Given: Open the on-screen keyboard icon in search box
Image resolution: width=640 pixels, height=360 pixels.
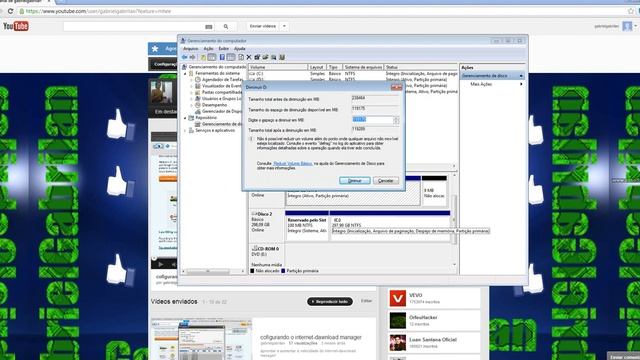Looking at the screenshot, I should (209, 27).
